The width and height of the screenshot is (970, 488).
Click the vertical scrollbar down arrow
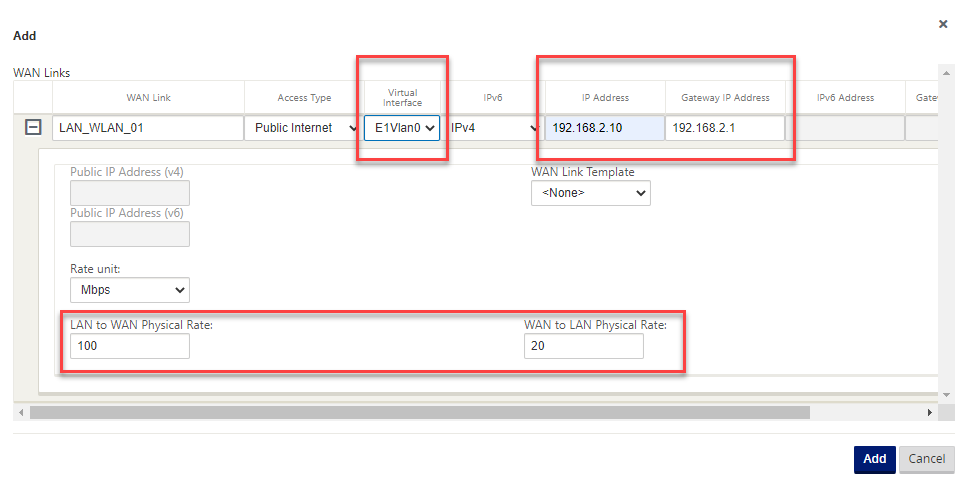[946, 396]
